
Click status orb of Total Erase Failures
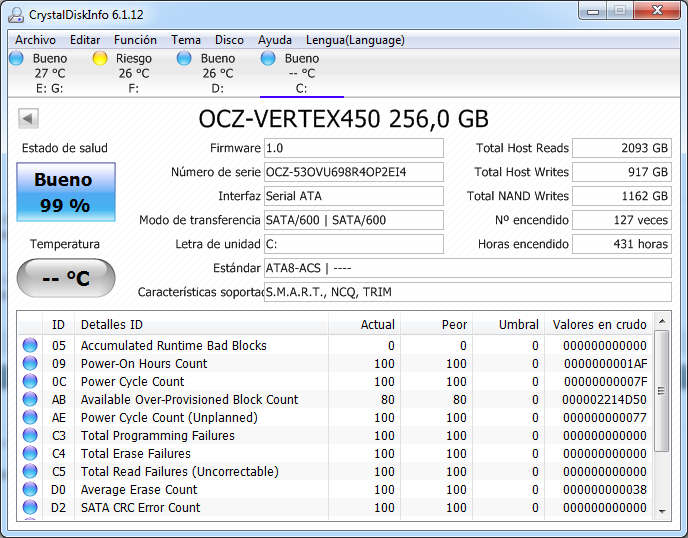click(30, 453)
